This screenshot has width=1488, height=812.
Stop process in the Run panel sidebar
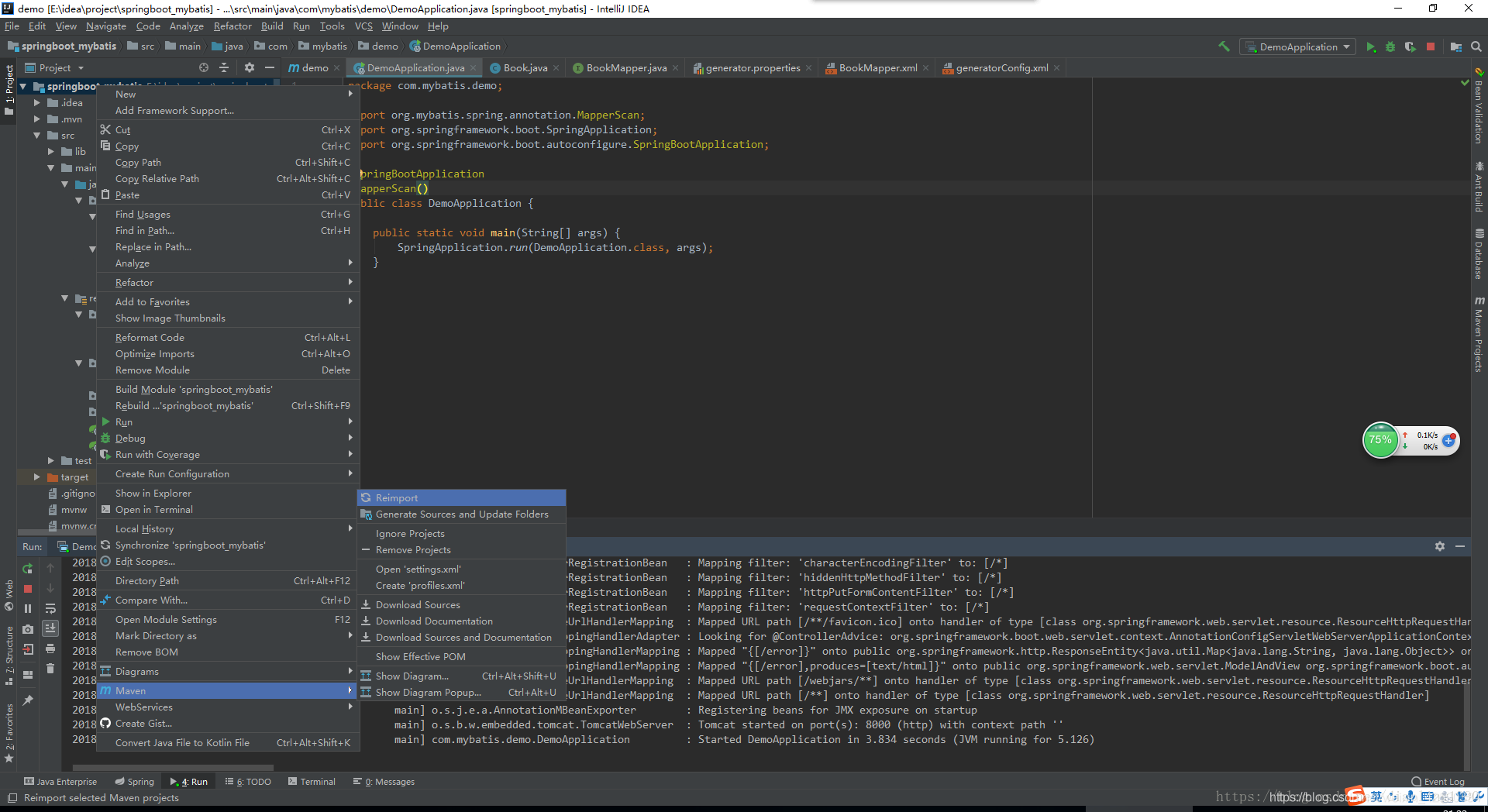(x=28, y=589)
